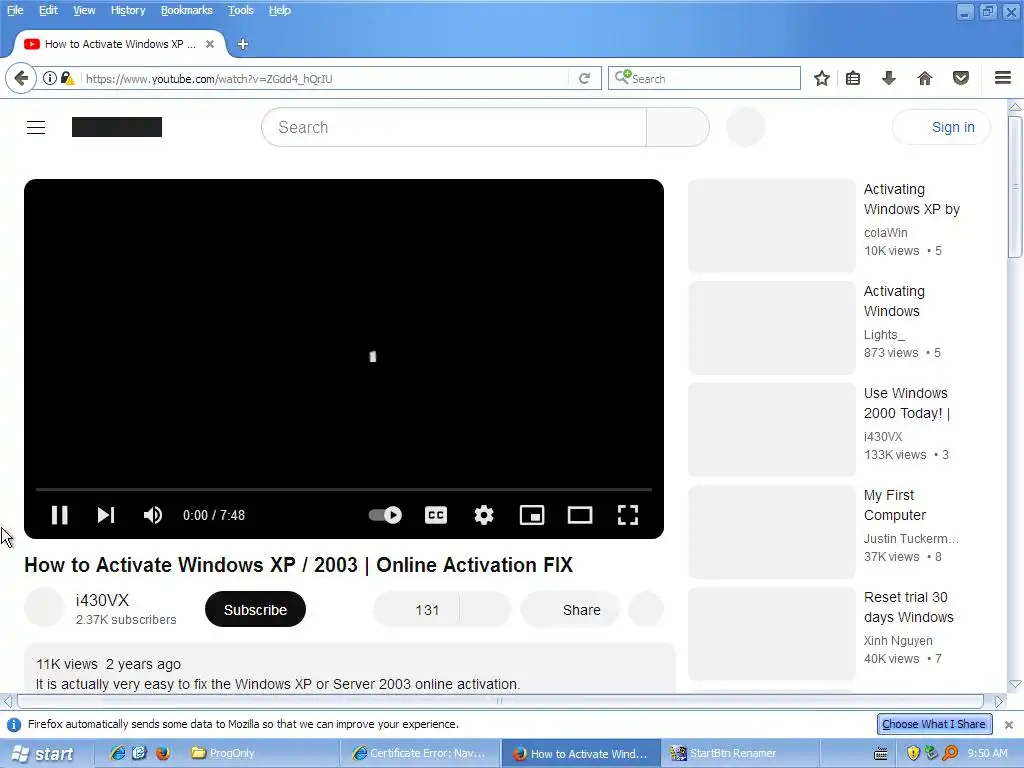1024x768 pixels.
Task: Show site information icon in address bar
Action: [50, 78]
